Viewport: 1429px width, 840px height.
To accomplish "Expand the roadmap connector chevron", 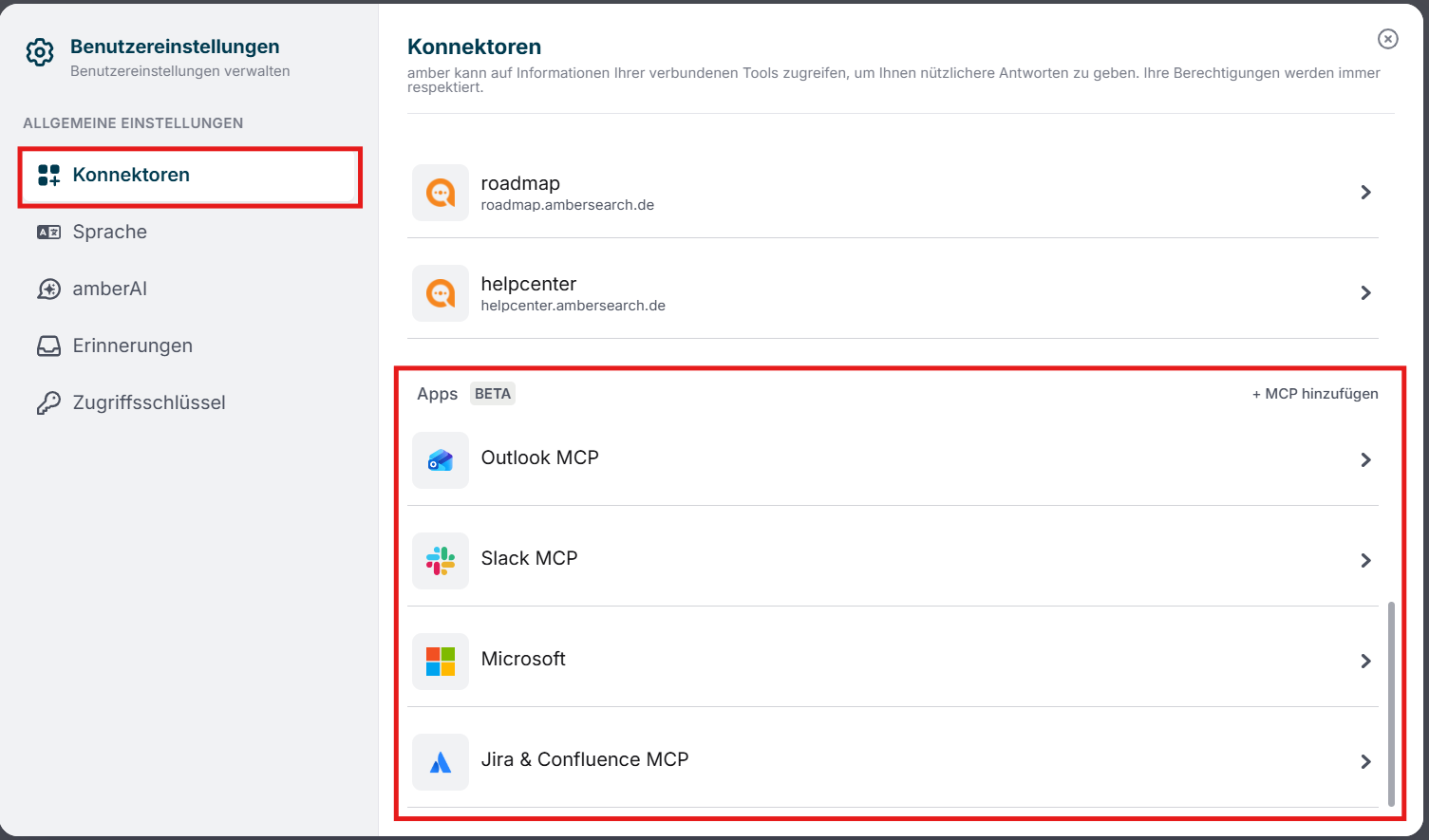I will [x=1366, y=193].
